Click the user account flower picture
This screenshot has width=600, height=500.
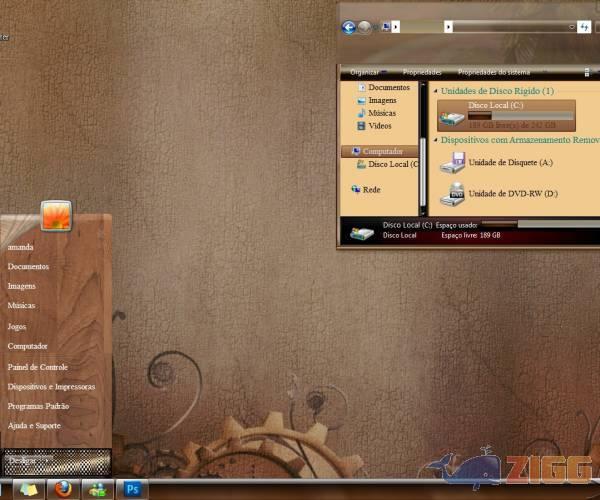point(56,216)
